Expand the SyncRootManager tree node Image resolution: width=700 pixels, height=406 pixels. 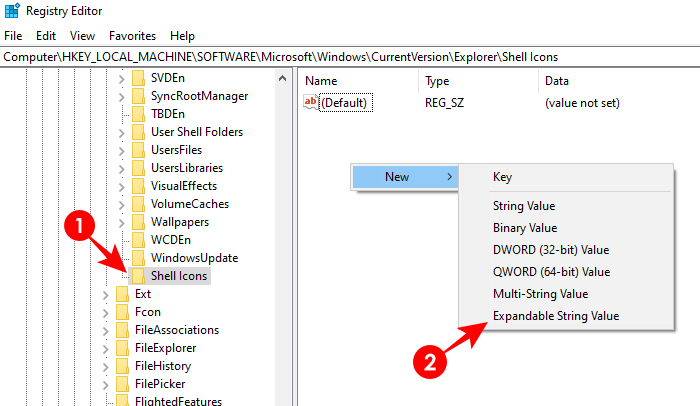[x=122, y=96]
